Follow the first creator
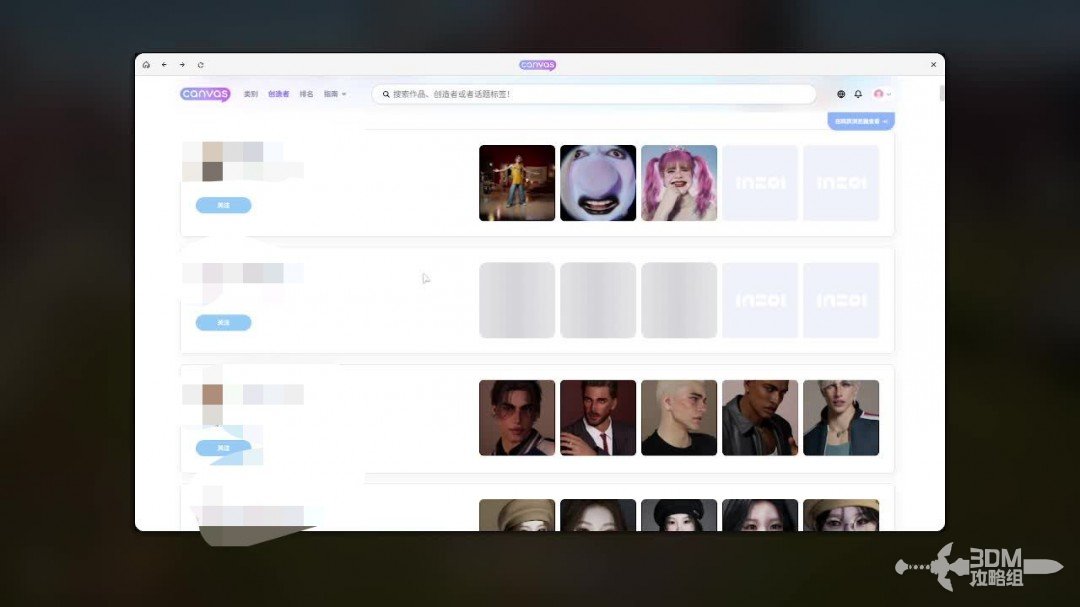 tap(223, 205)
